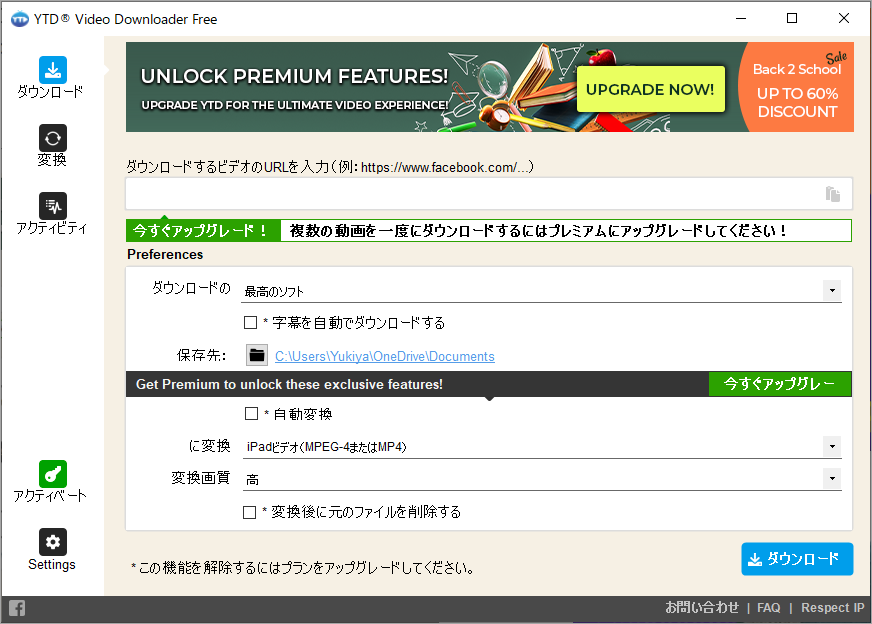Open the 変換画質 dropdown set to 高
872x624 pixels.
click(x=833, y=477)
